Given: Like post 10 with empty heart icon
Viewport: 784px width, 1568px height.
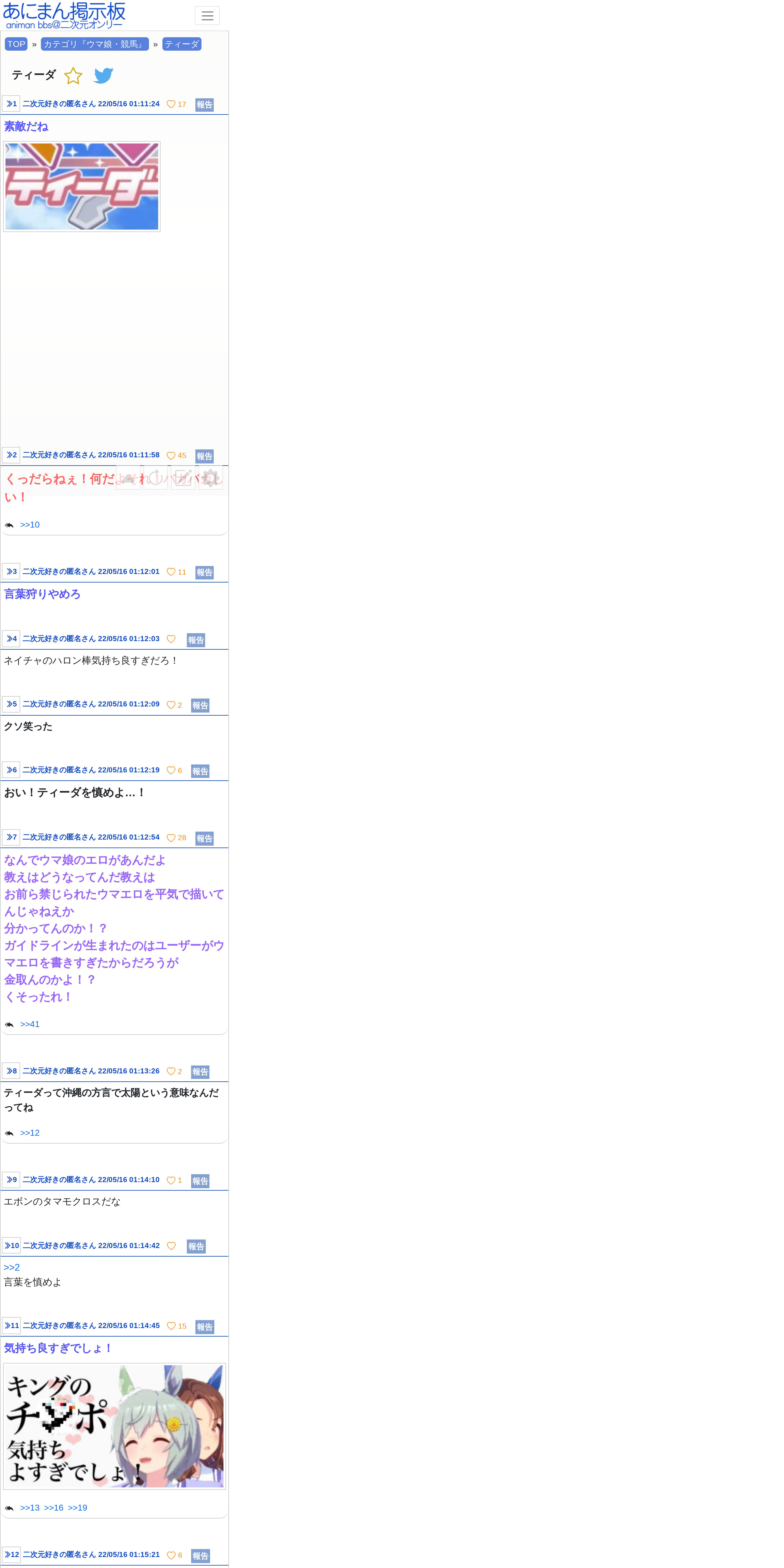Looking at the screenshot, I should [171, 1246].
